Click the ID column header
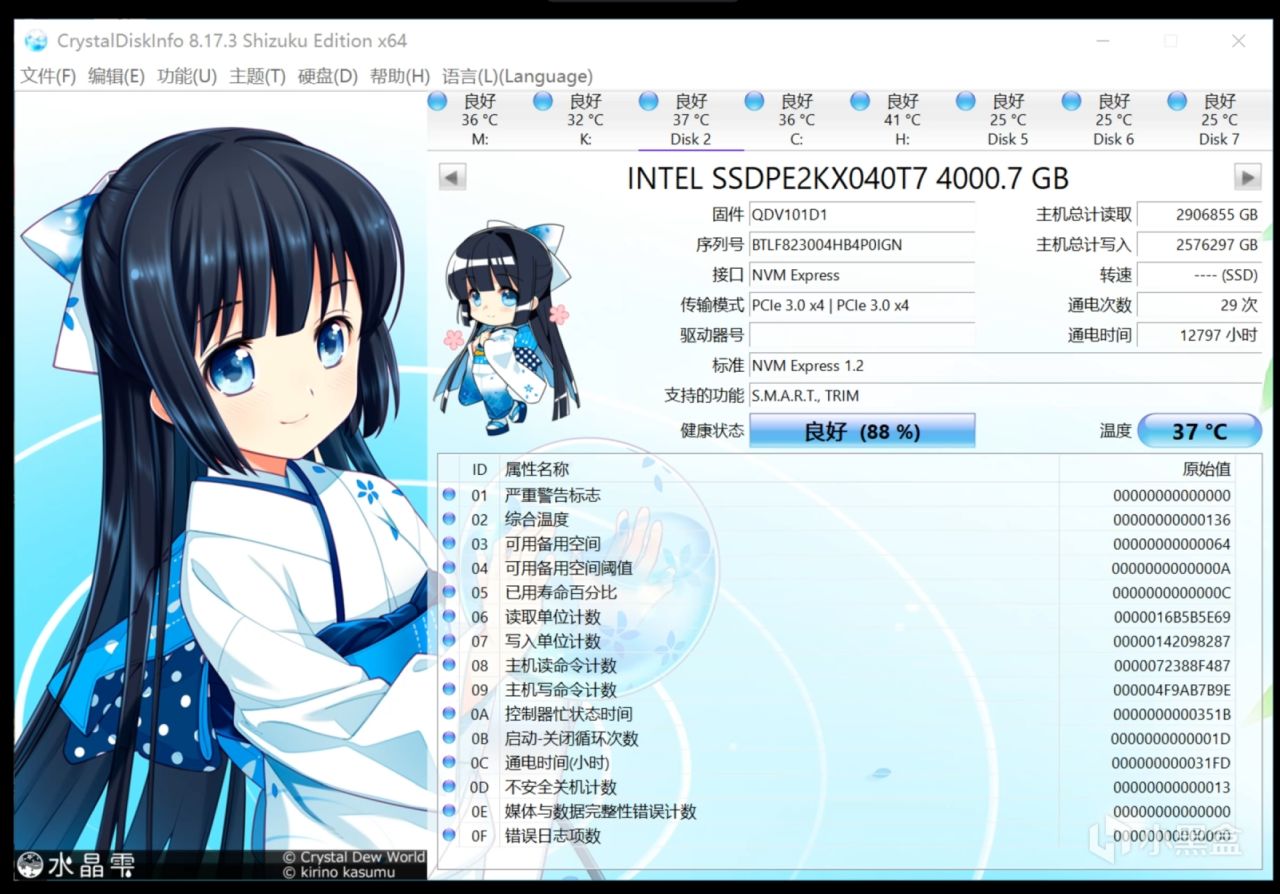 (x=480, y=469)
